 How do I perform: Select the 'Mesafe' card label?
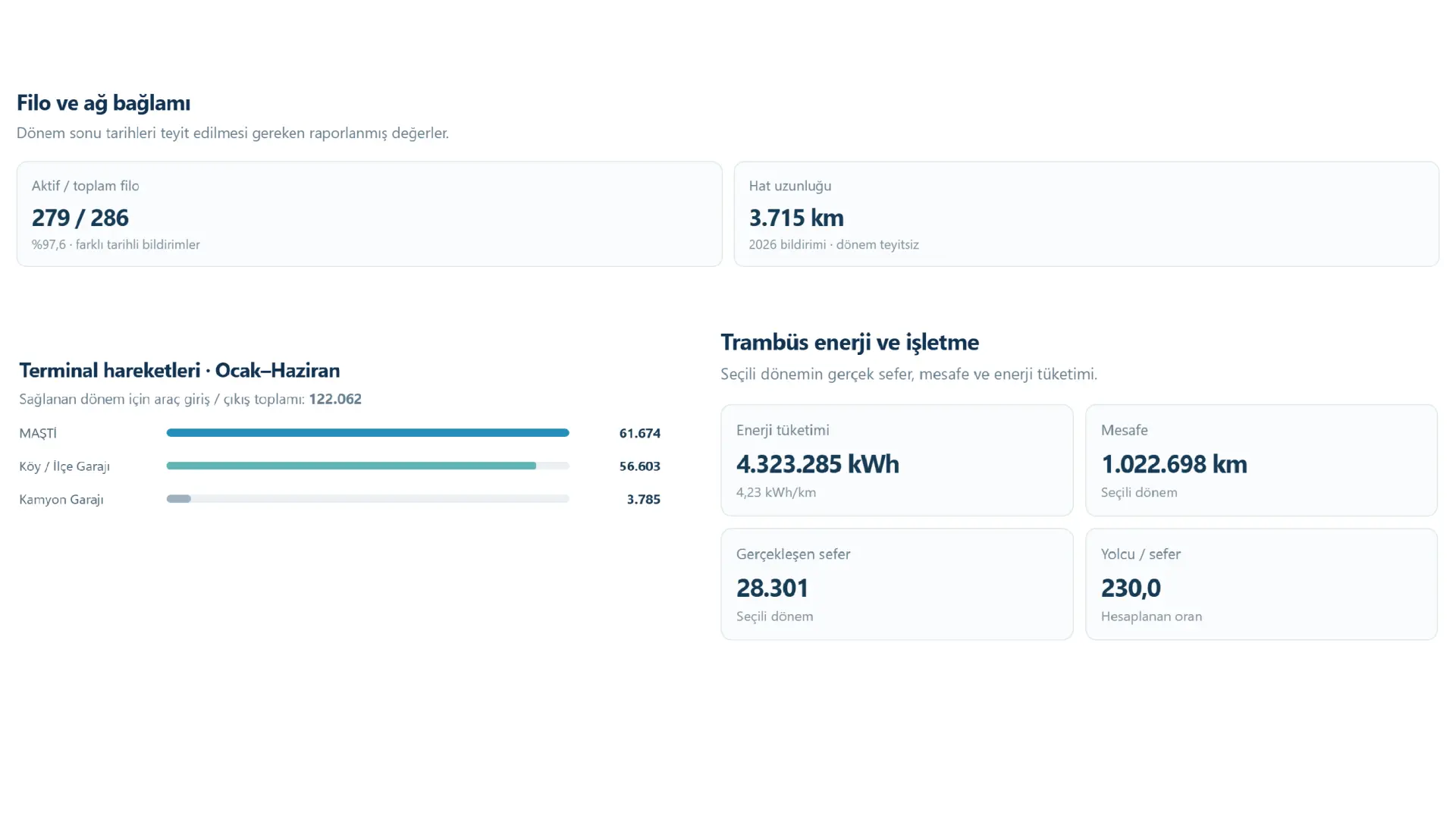click(1124, 430)
